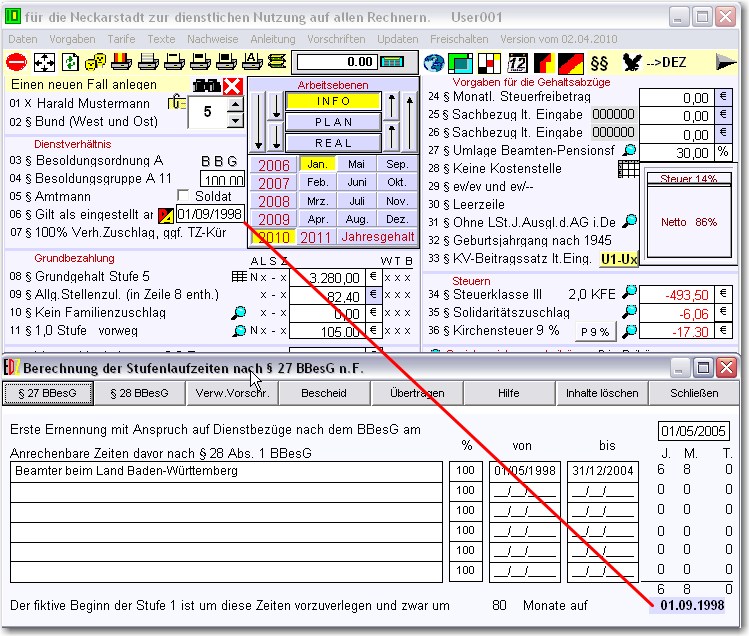Viewport: 749px width, 636px height.
Task: Click the Inhalte löschen button
Action: click(x=602, y=393)
